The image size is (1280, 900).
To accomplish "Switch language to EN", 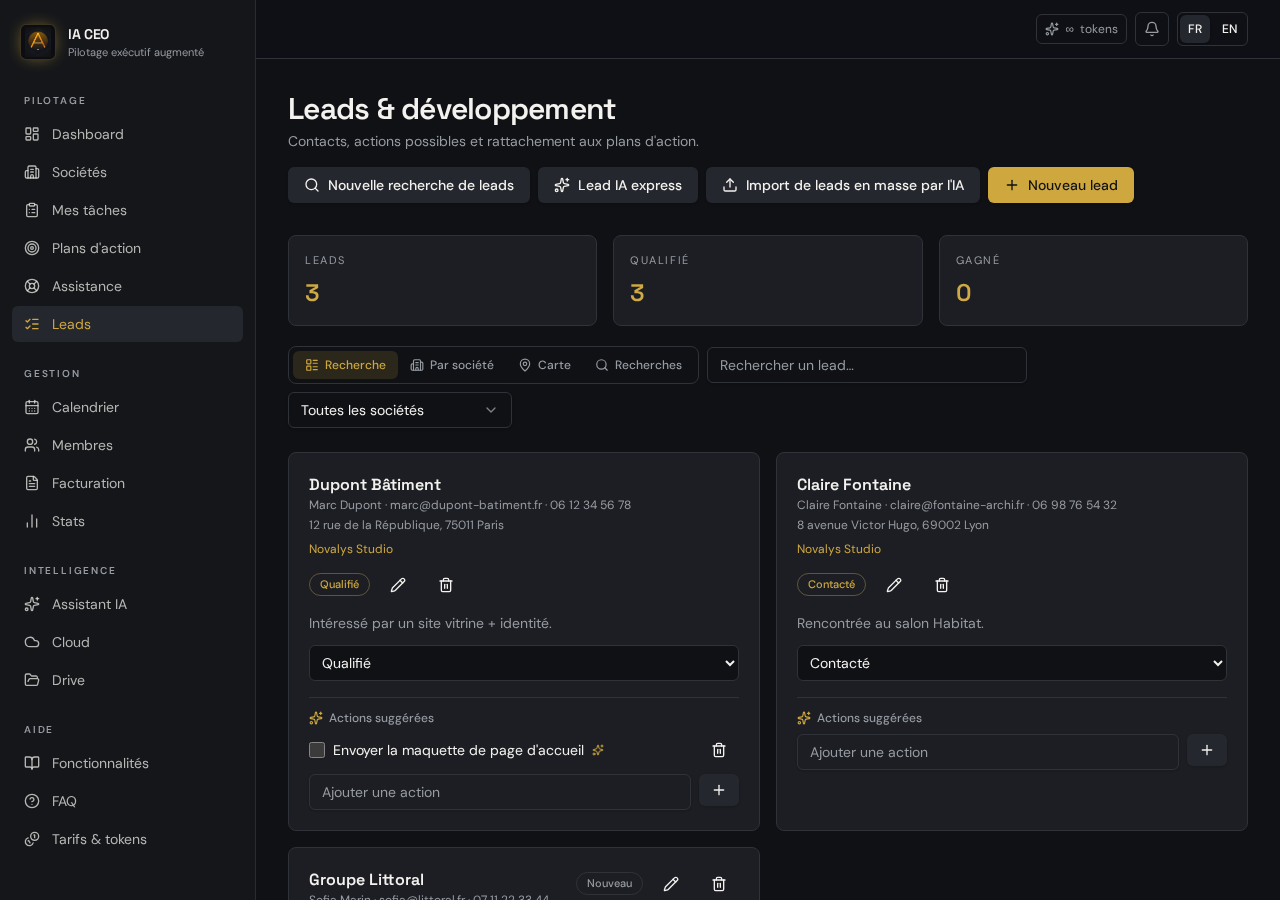I will point(1230,29).
